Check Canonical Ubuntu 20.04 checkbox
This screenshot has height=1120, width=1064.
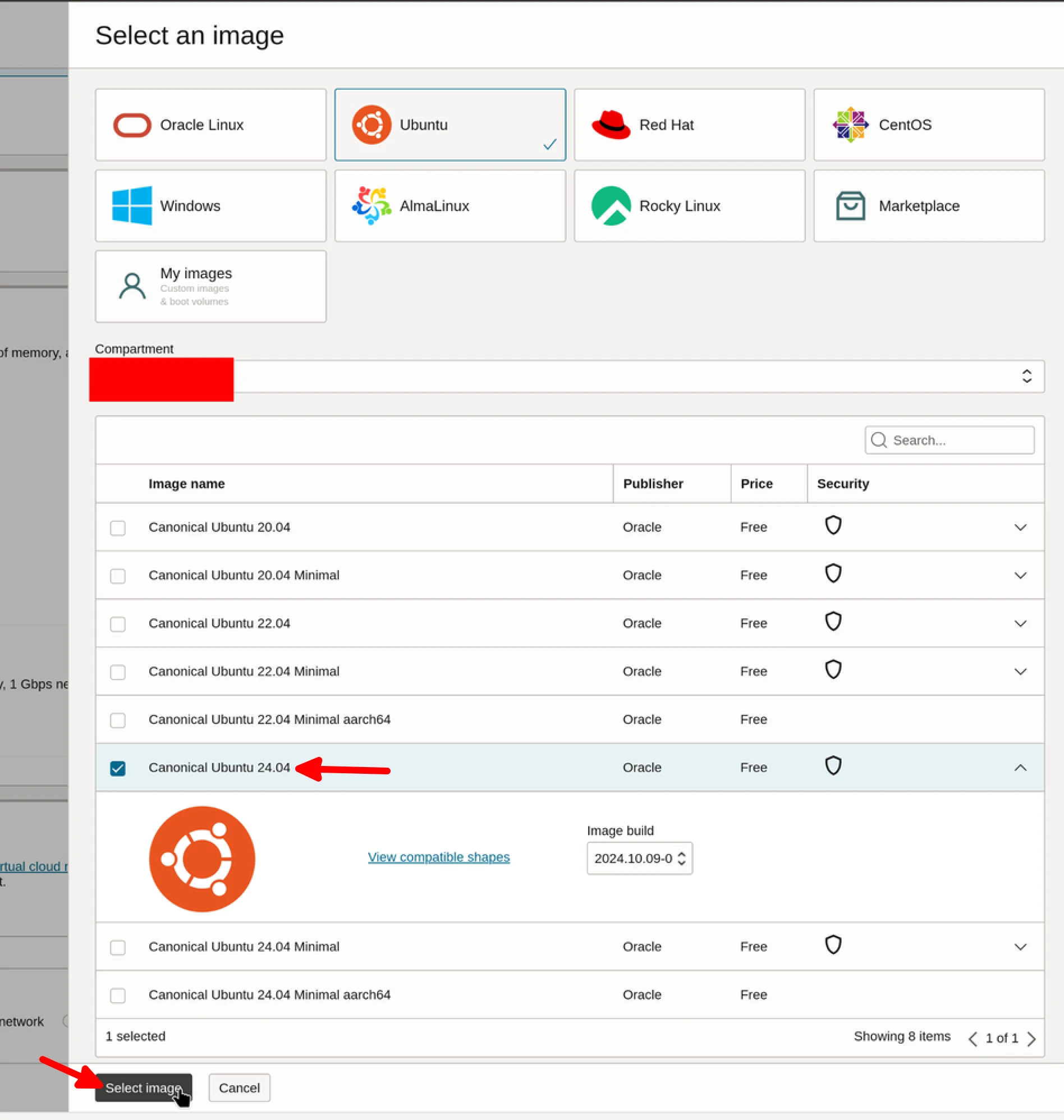click(118, 528)
